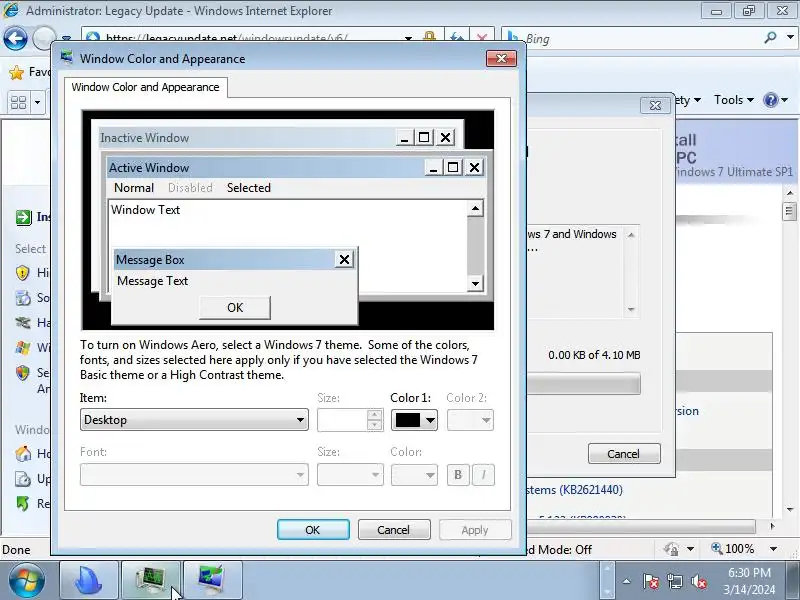Open the Help question mark menu
800x600 pixels.
(776, 100)
